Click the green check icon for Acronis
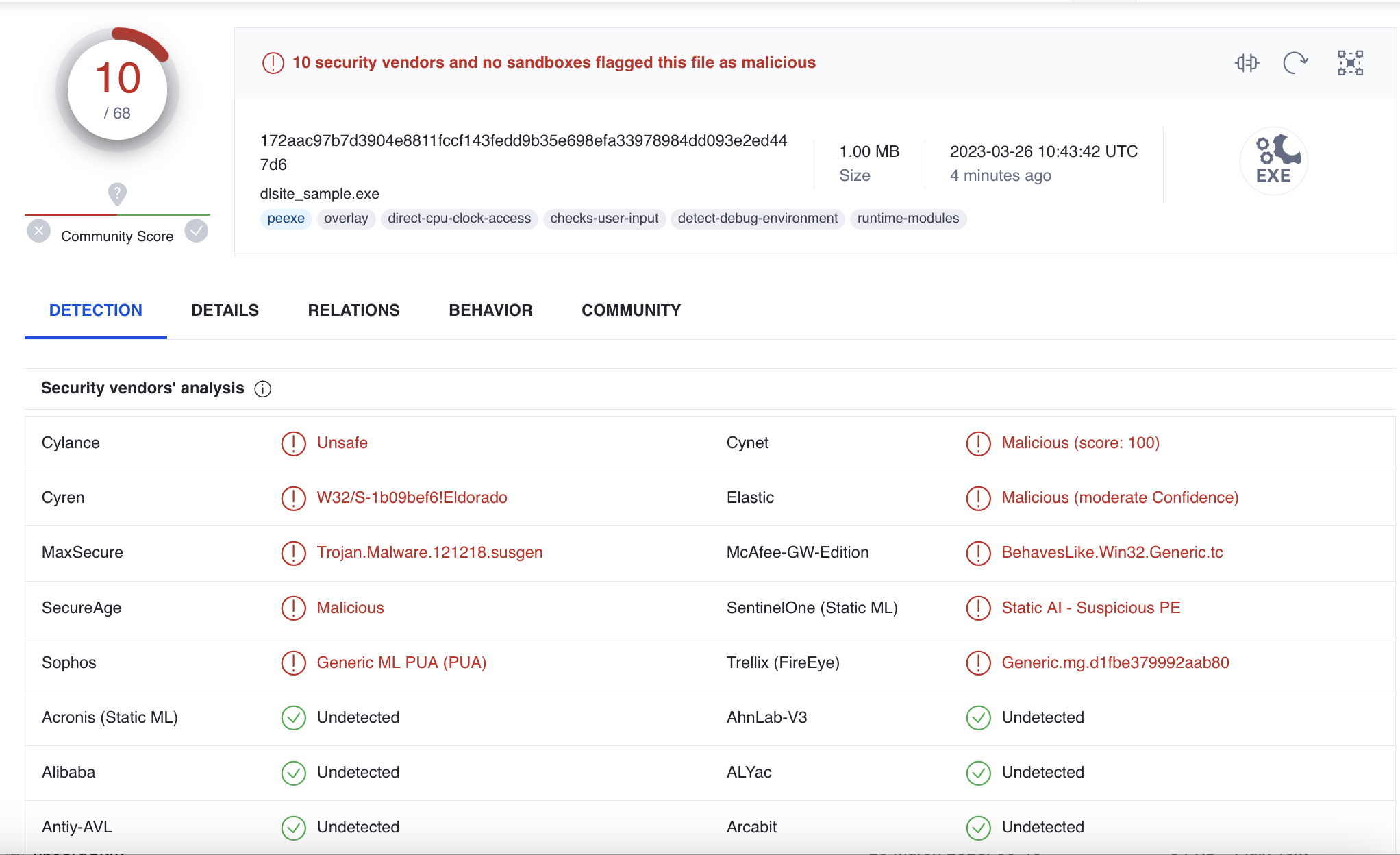This screenshot has height=855, width=1400. click(x=293, y=718)
